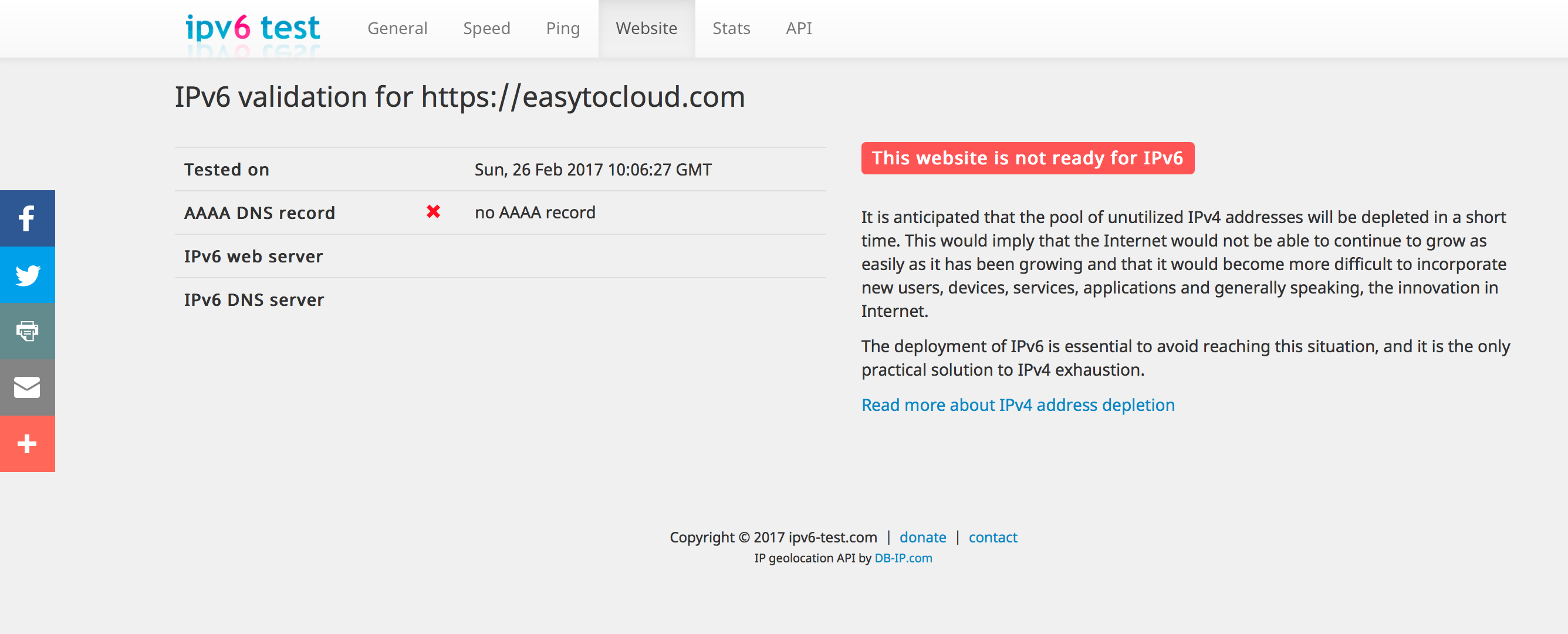Visit the DB-IP.com link
This screenshot has height=634, width=1568.
(x=903, y=558)
